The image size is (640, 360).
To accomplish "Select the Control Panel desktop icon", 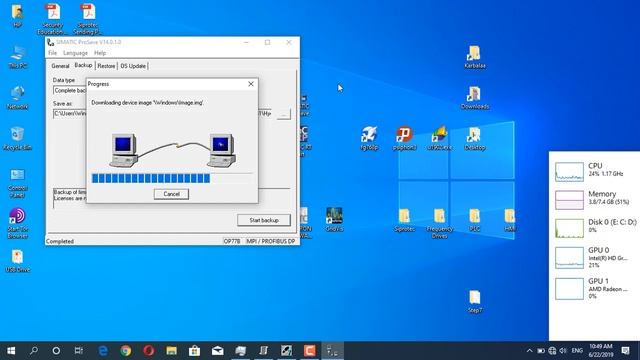I will coord(17,183).
